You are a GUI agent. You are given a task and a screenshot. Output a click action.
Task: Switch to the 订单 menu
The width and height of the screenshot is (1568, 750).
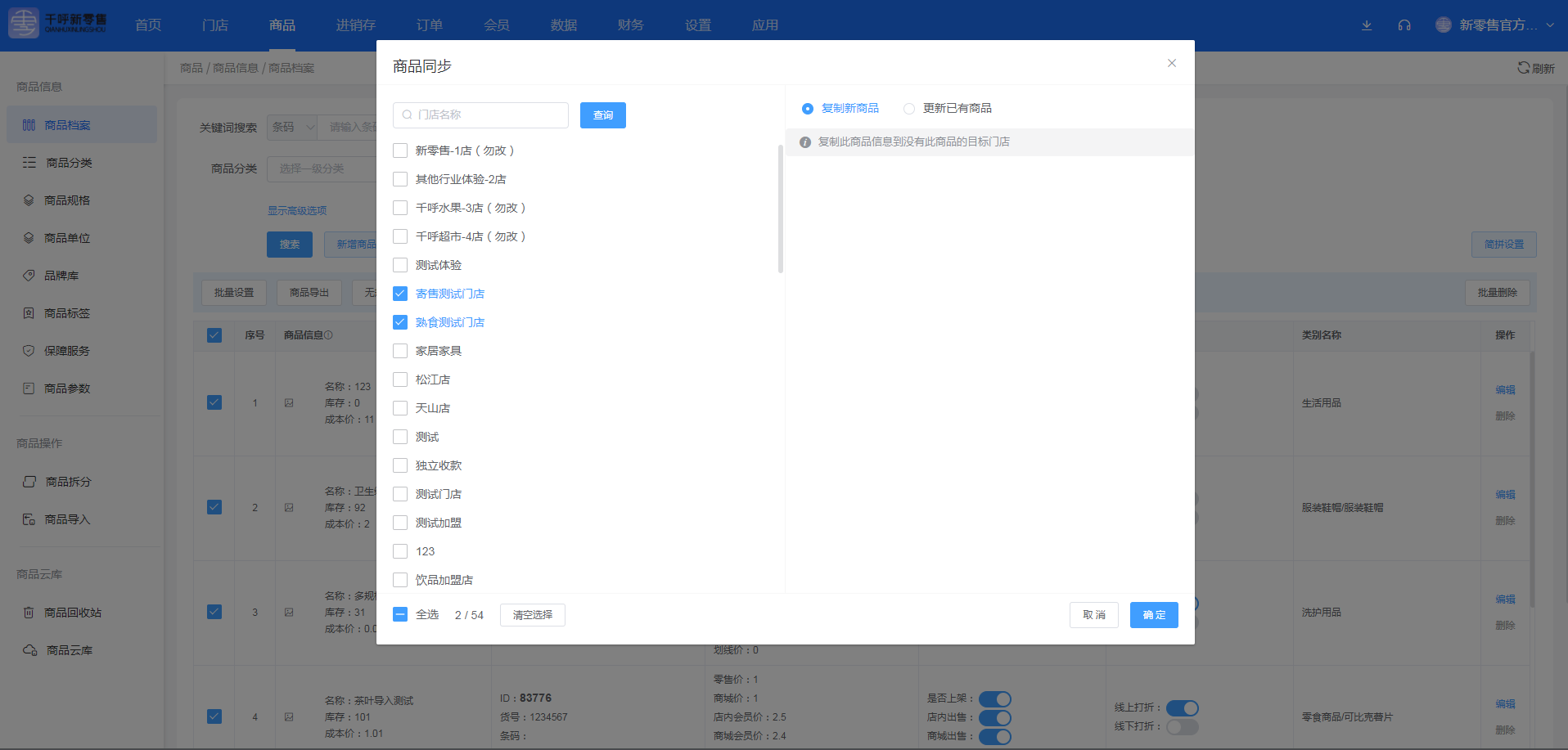[x=429, y=25]
